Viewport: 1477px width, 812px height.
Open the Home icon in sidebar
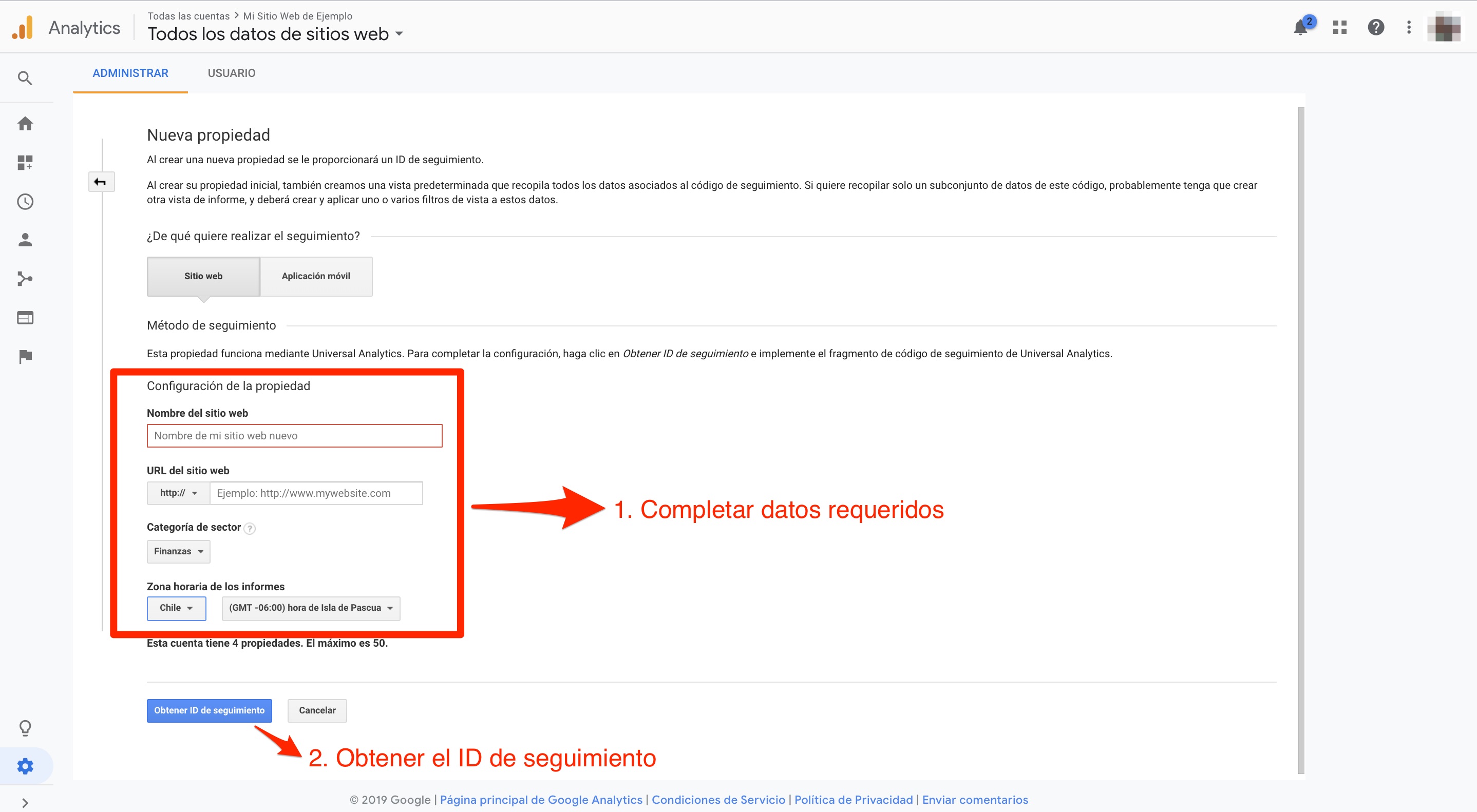point(25,123)
